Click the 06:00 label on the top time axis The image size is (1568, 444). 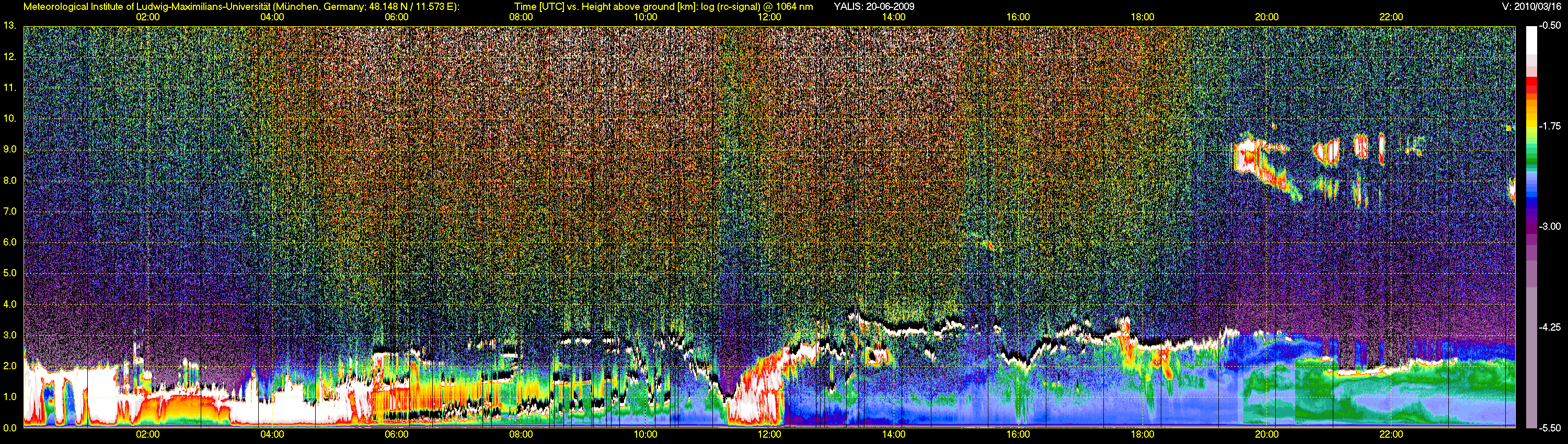pos(396,17)
